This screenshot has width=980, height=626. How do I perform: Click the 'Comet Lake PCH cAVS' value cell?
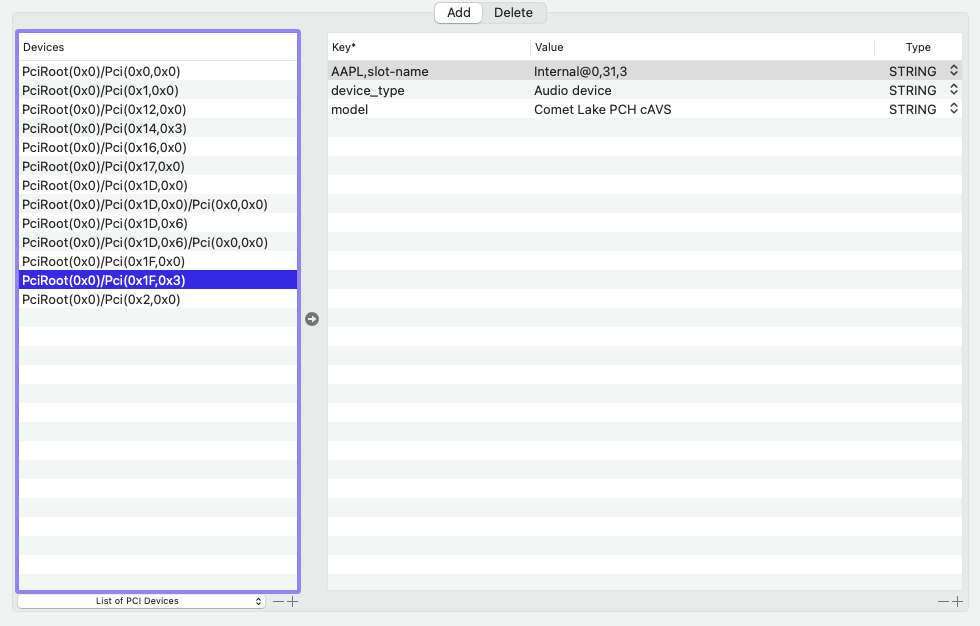(x=602, y=109)
